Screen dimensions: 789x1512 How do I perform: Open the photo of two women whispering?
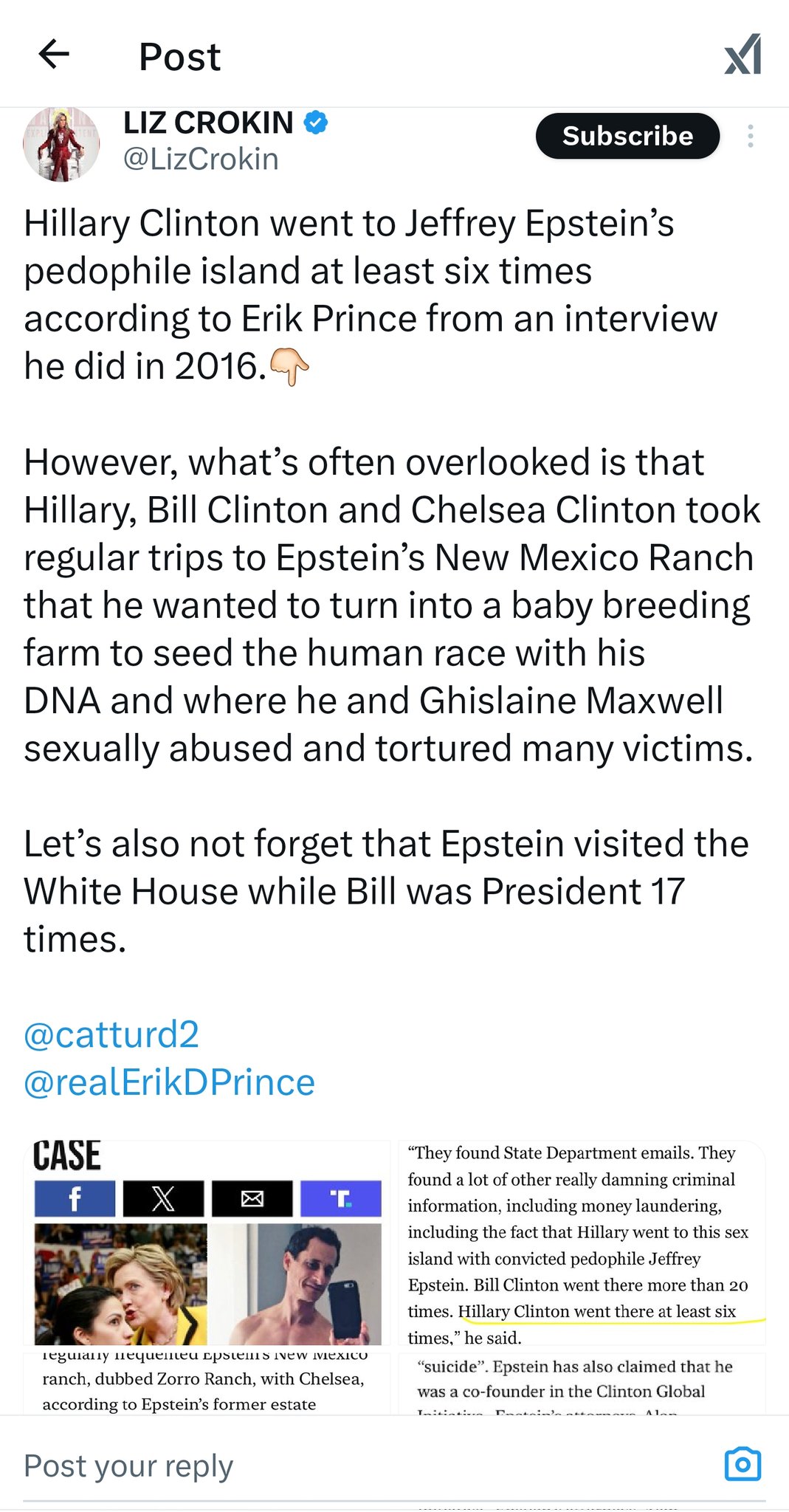[x=120, y=1283]
